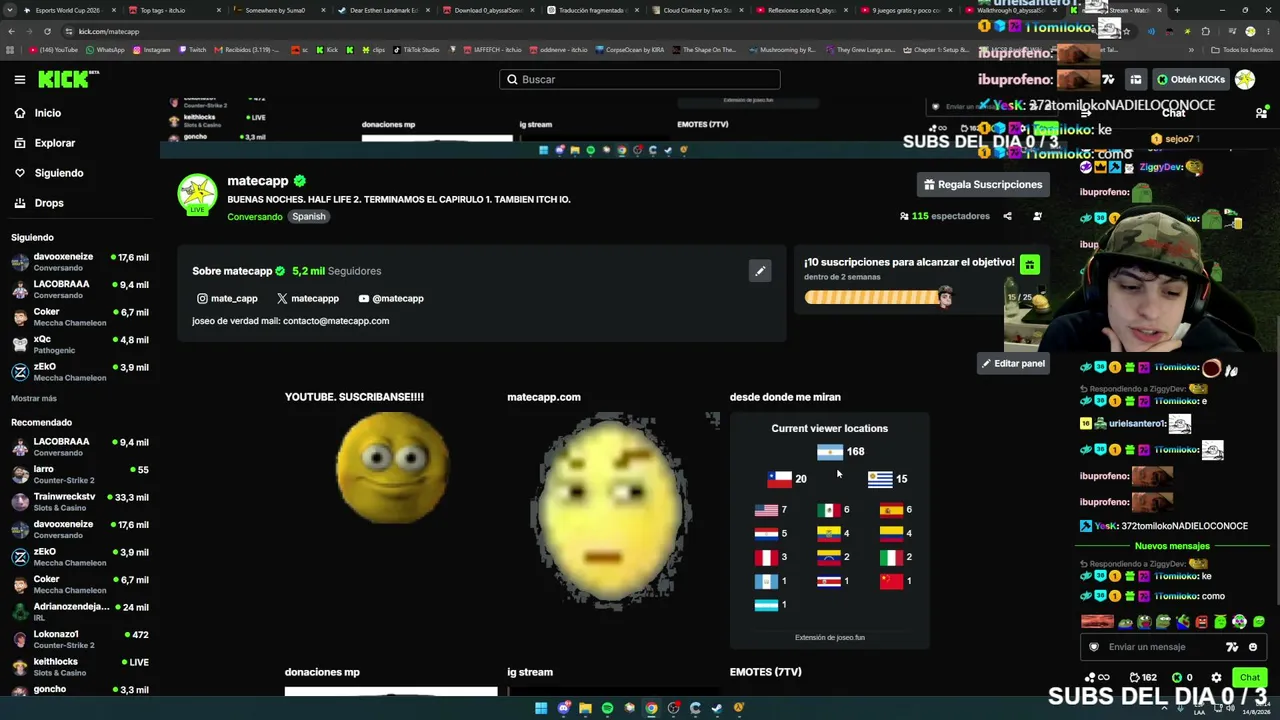The height and width of the screenshot is (720, 1280).
Task: Open the Twitch bookmark
Action: click(x=192, y=50)
